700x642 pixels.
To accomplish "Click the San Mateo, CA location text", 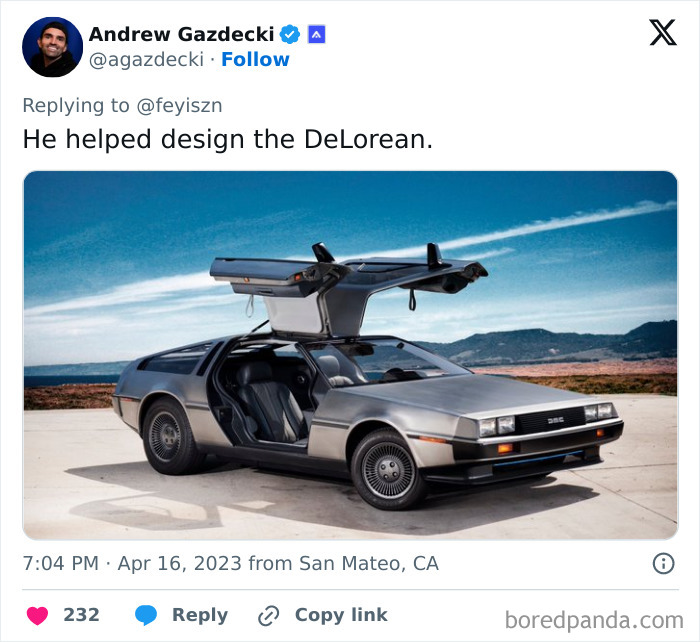I will pyautogui.click(x=369, y=563).
